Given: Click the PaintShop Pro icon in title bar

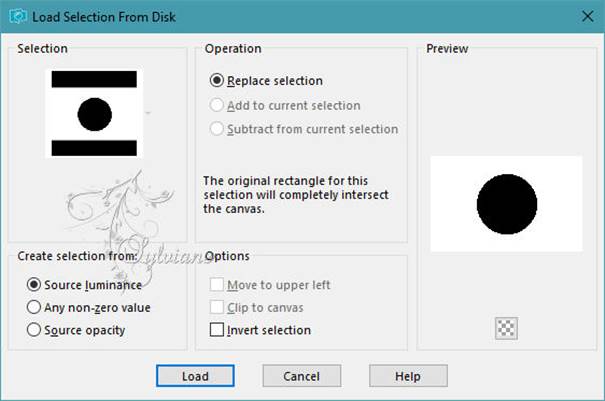Looking at the screenshot, I should point(18,17).
